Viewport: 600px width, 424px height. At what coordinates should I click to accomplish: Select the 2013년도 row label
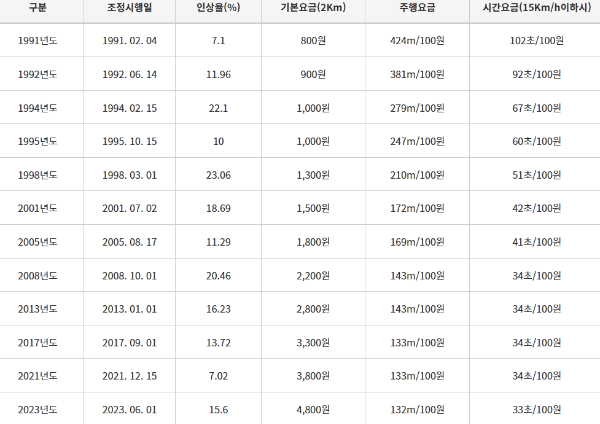[38, 309]
